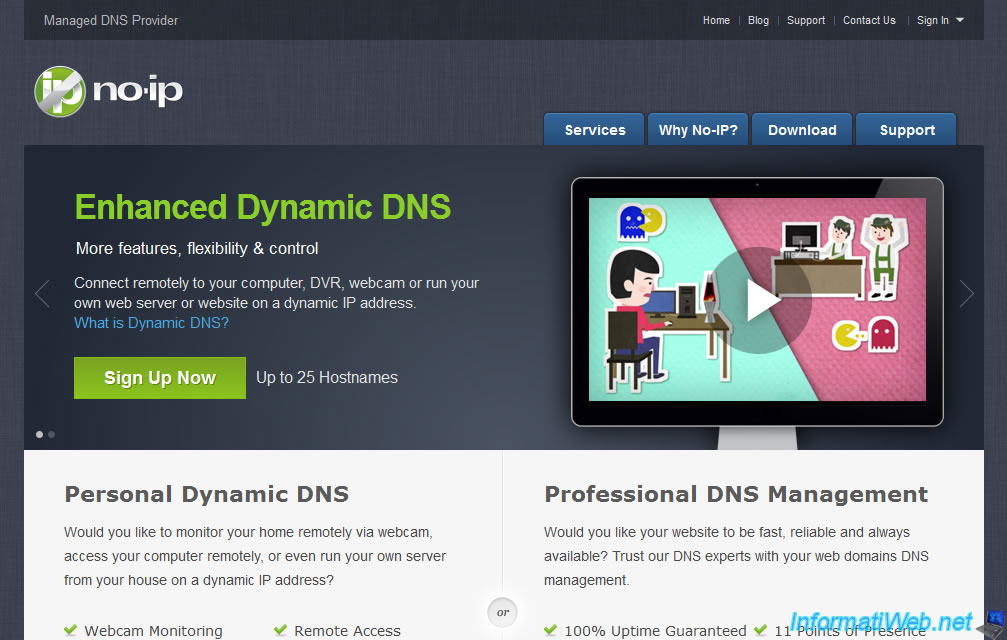Click More features, flexibility & control text

[x=197, y=248]
